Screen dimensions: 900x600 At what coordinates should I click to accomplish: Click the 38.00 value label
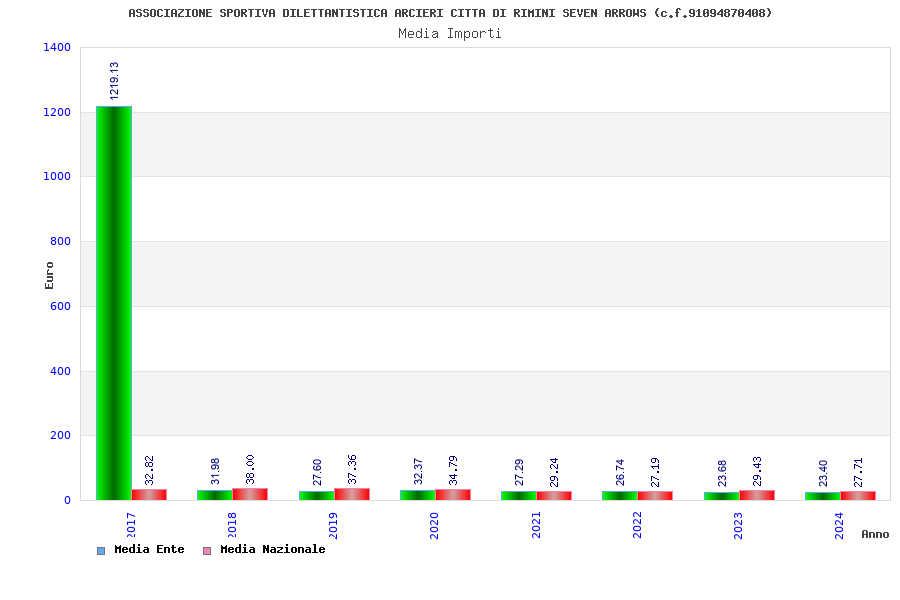pos(250,469)
